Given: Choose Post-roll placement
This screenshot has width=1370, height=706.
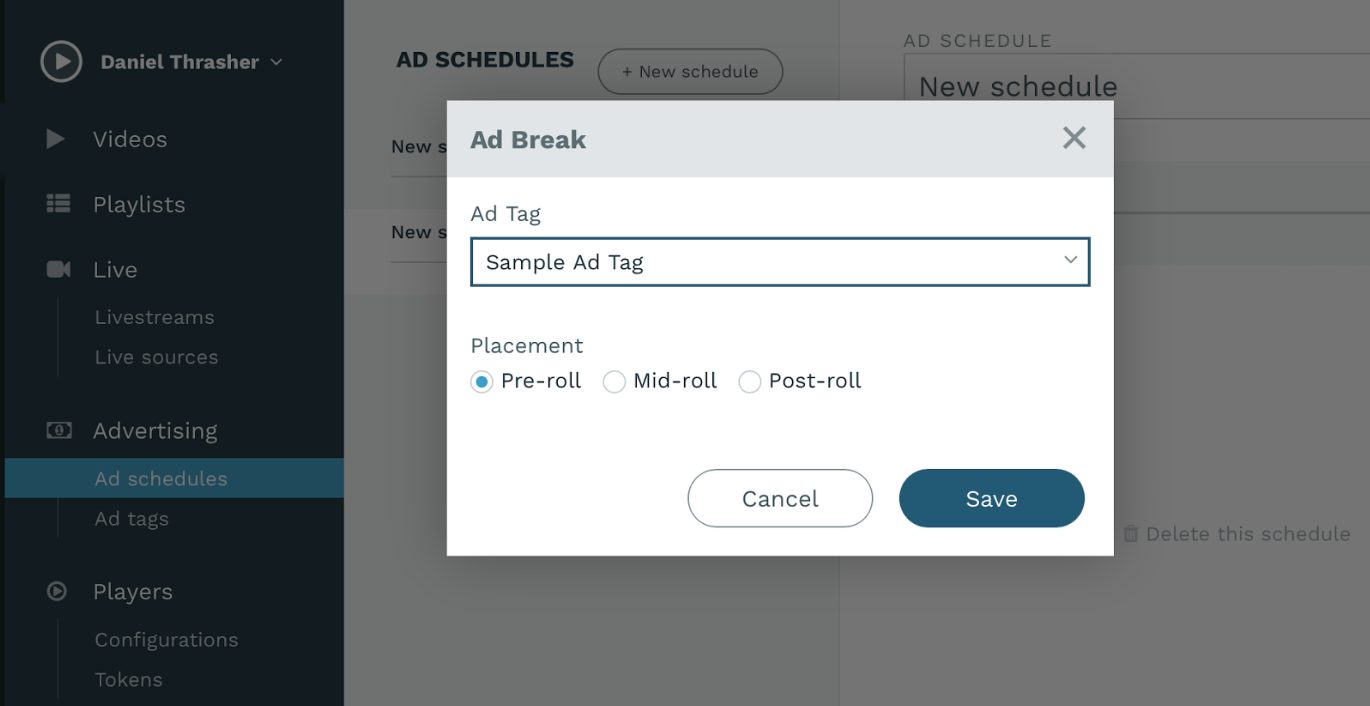Looking at the screenshot, I should pos(749,381).
